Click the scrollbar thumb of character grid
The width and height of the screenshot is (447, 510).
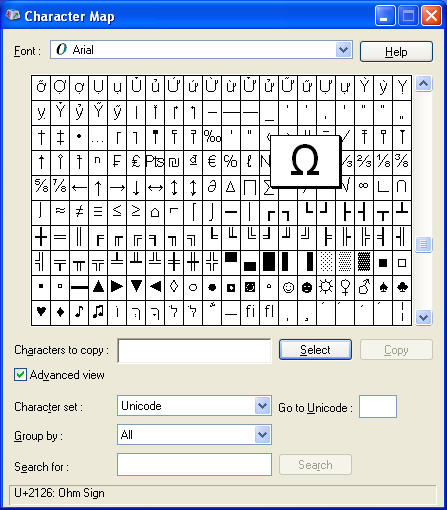click(x=423, y=245)
